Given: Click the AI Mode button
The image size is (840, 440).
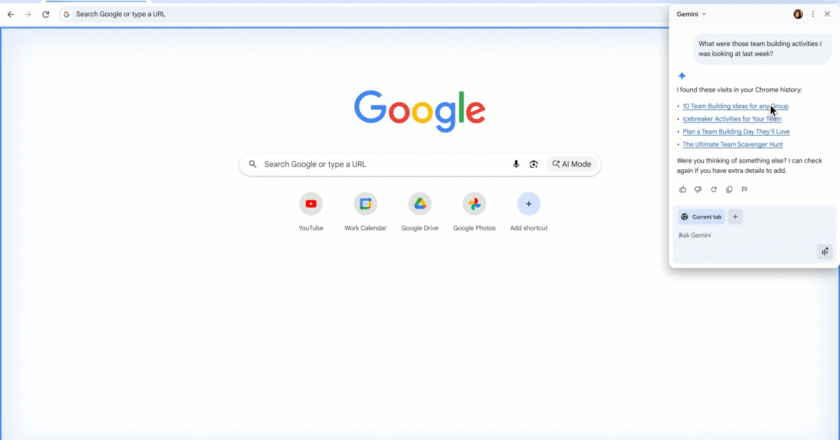Looking at the screenshot, I should pyautogui.click(x=572, y=164).
